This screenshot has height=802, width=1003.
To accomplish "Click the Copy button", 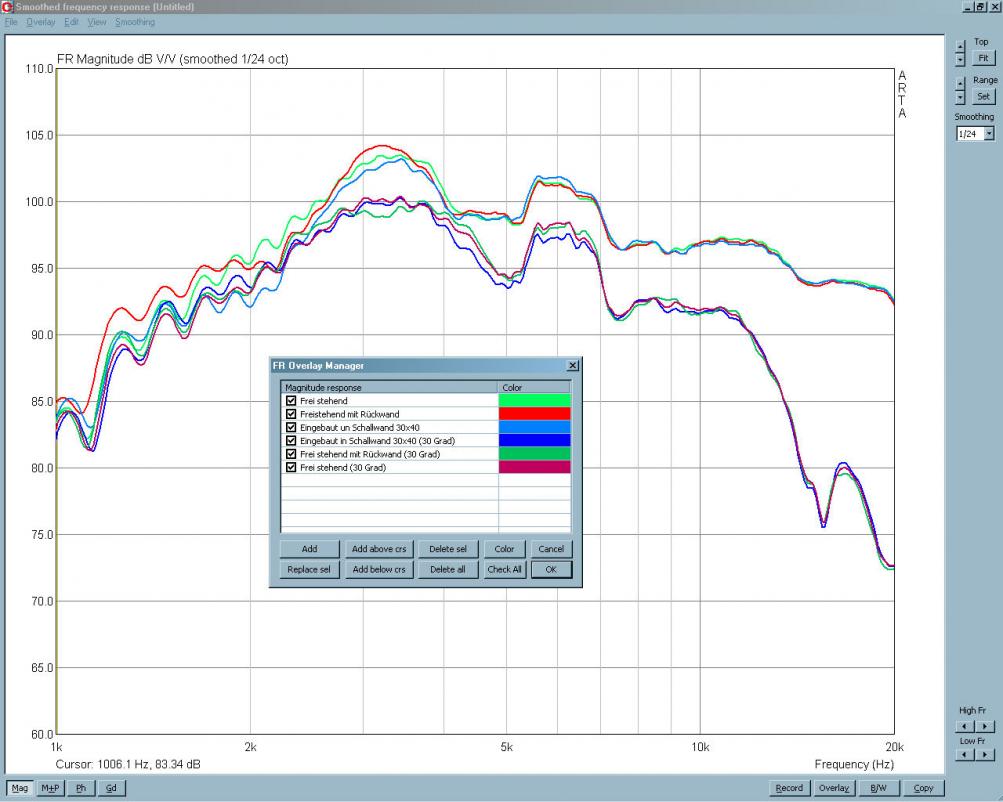I will pos(923,788).
